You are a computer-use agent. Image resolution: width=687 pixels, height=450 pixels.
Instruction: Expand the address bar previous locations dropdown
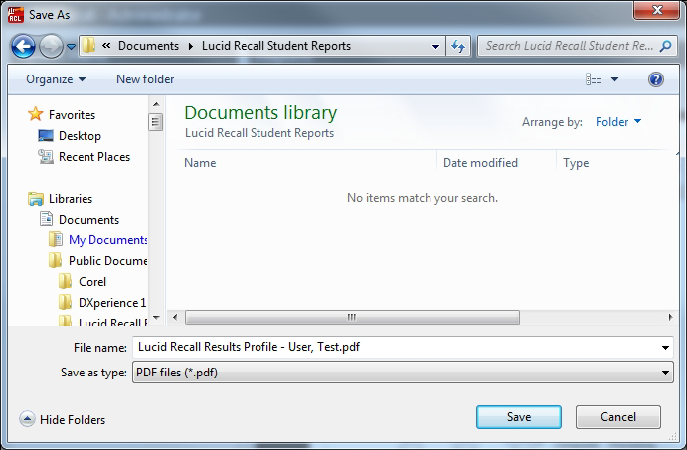pyautogui.click(x=435, y=46)
